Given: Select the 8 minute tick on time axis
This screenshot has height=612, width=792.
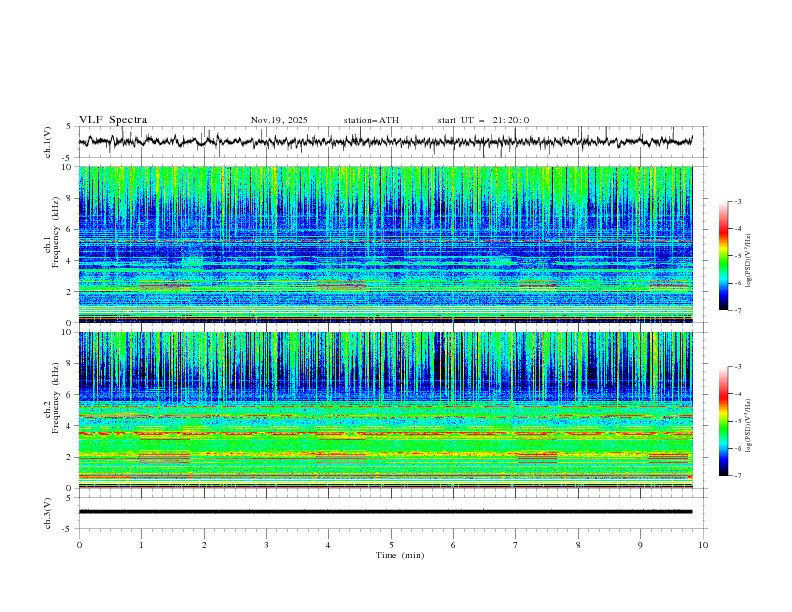Looking at the screenshot, I should point(578,545).
